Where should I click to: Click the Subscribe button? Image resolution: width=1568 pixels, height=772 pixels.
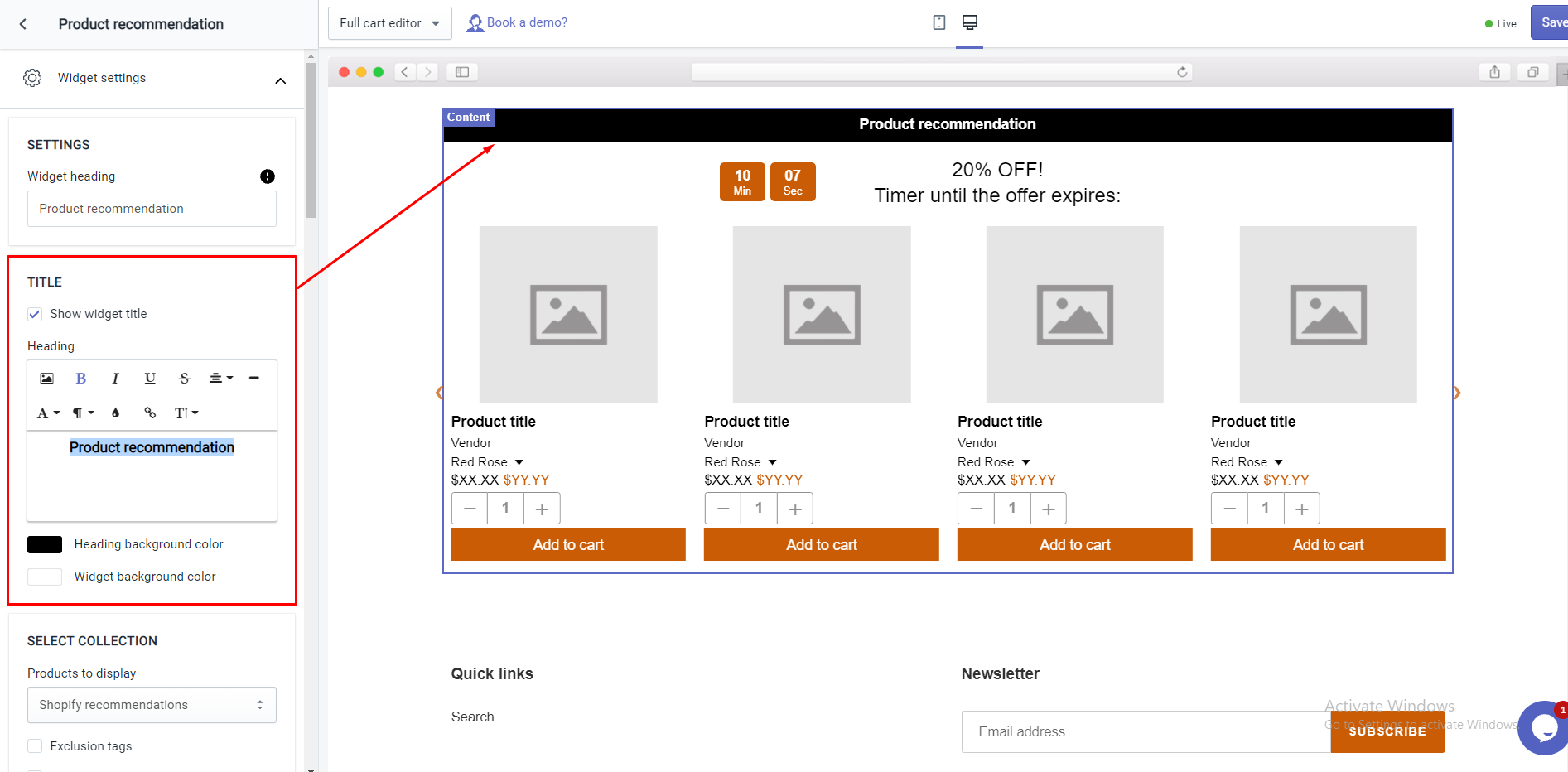pyautogui.click(x=1387, y=732)
